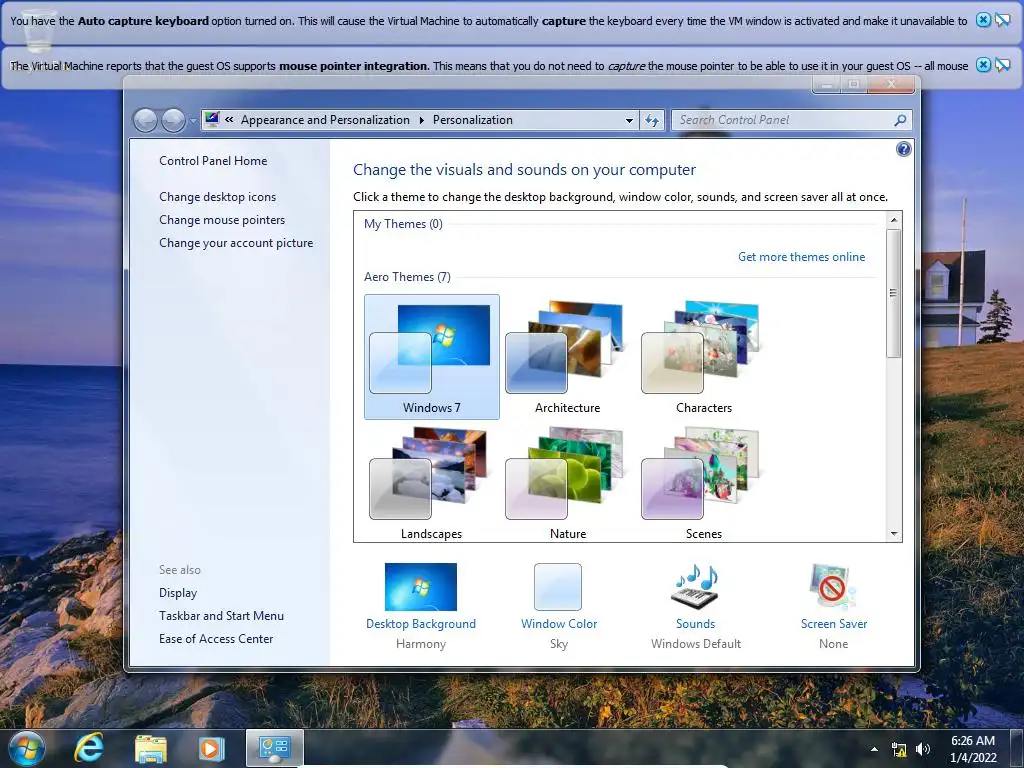Open the Window Color swatch icon
1024x768 pixels.
tap(558, 586)
